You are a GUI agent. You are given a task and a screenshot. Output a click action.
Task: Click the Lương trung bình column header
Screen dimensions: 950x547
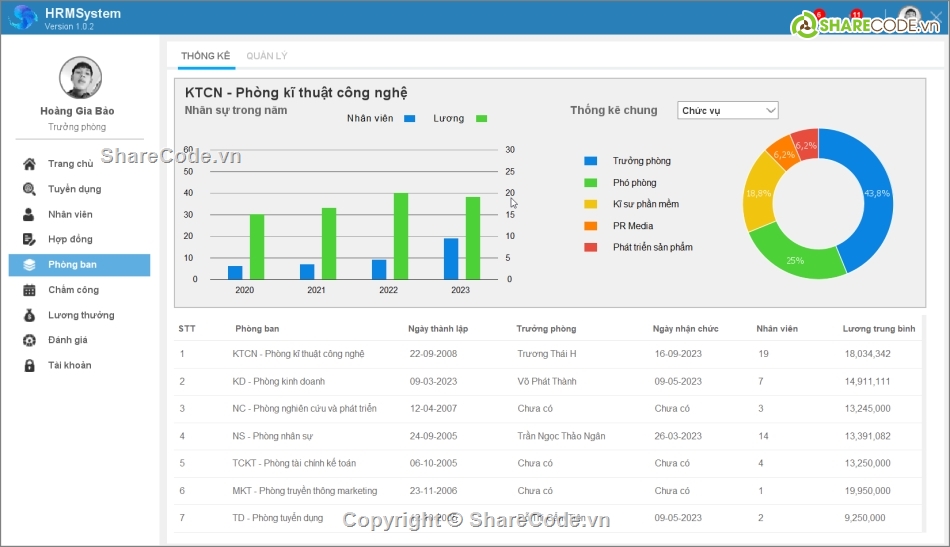(878, 329)
